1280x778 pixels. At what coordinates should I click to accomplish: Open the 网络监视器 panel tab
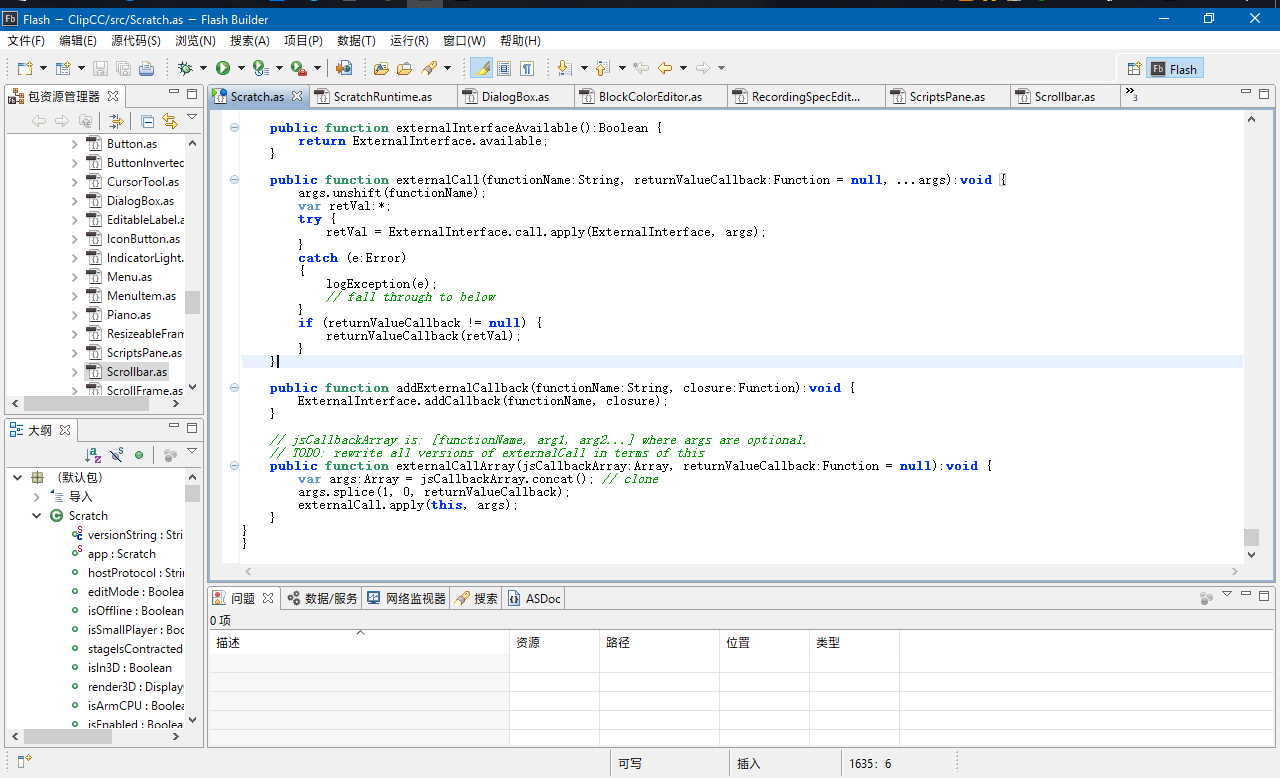406,598
